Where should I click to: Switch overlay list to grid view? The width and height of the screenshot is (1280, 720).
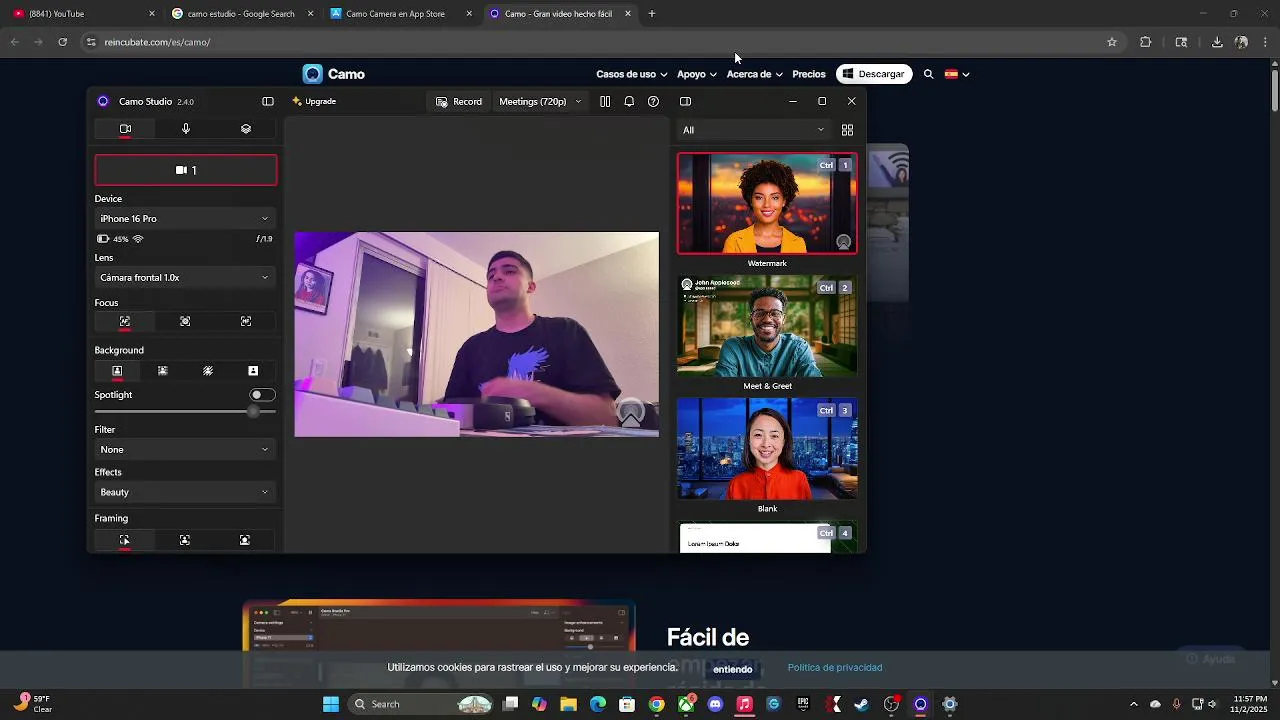[x=847, y=130]
